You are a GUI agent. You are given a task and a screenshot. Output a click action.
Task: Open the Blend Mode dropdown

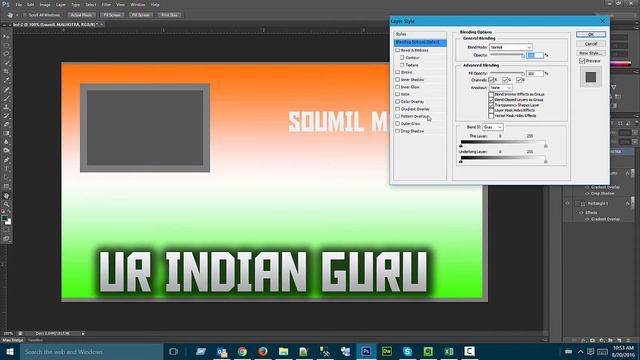511,47
